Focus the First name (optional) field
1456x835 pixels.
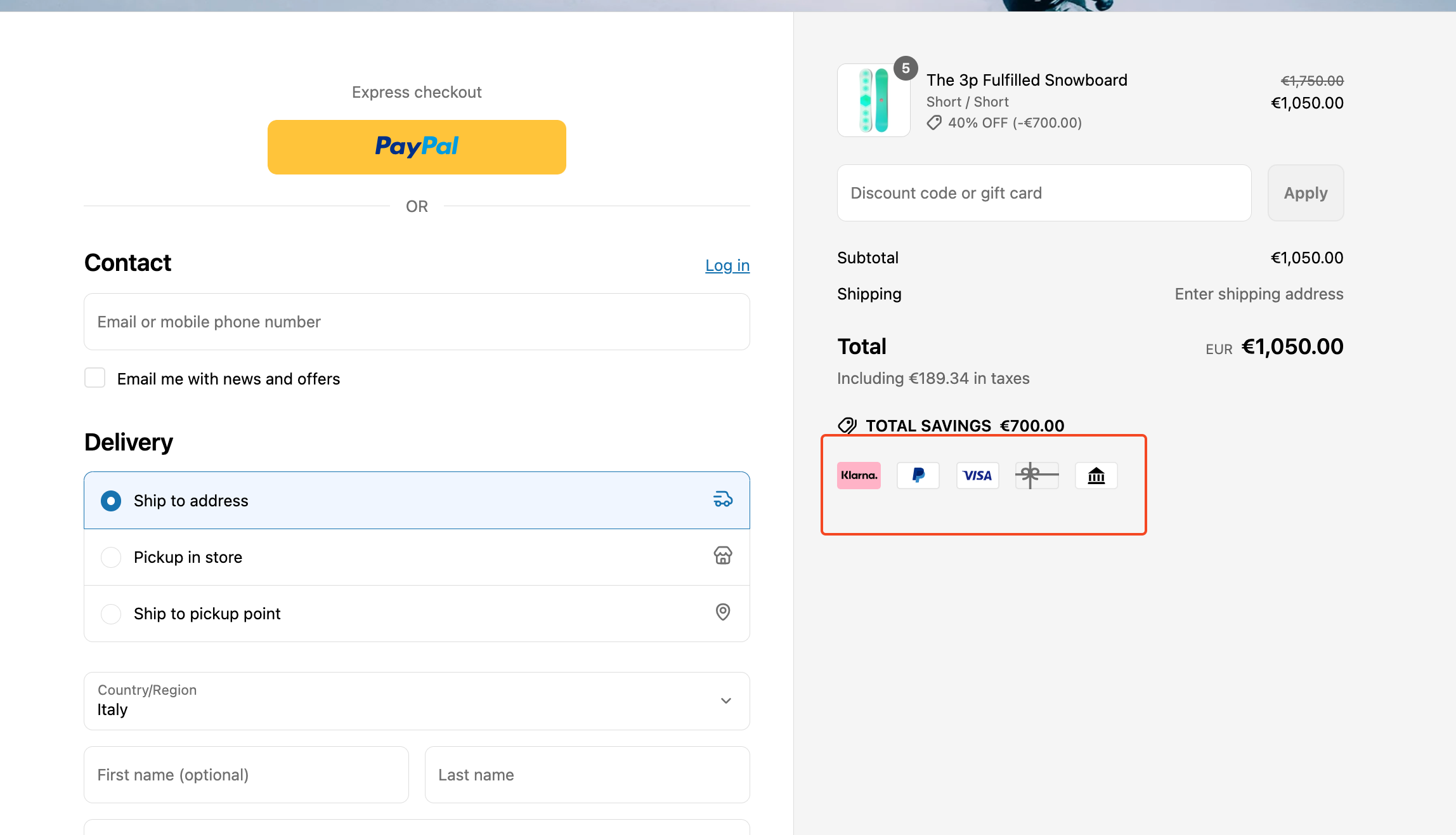pyautogui.click(x=246, y=775)
